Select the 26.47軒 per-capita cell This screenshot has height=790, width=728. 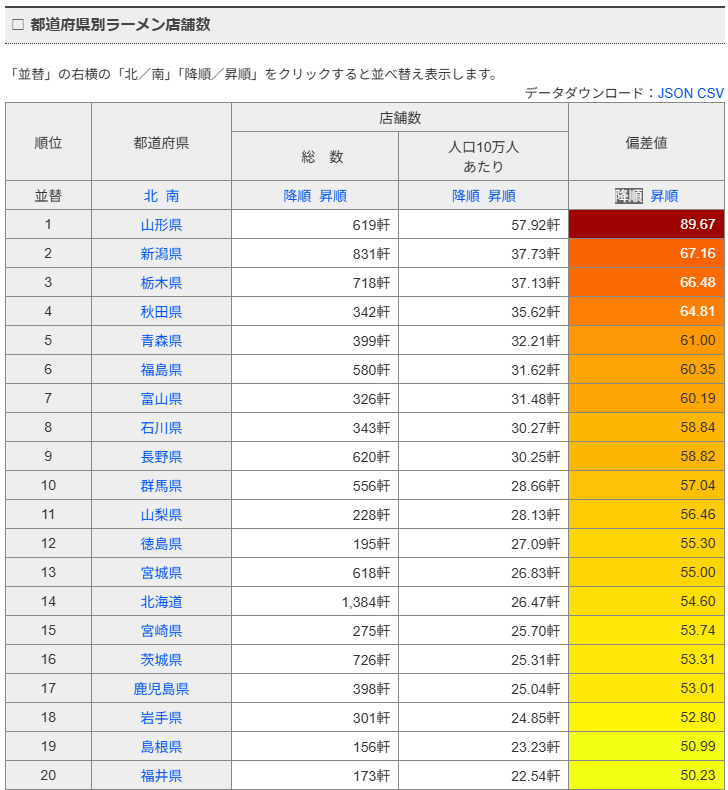pos(484,602)
